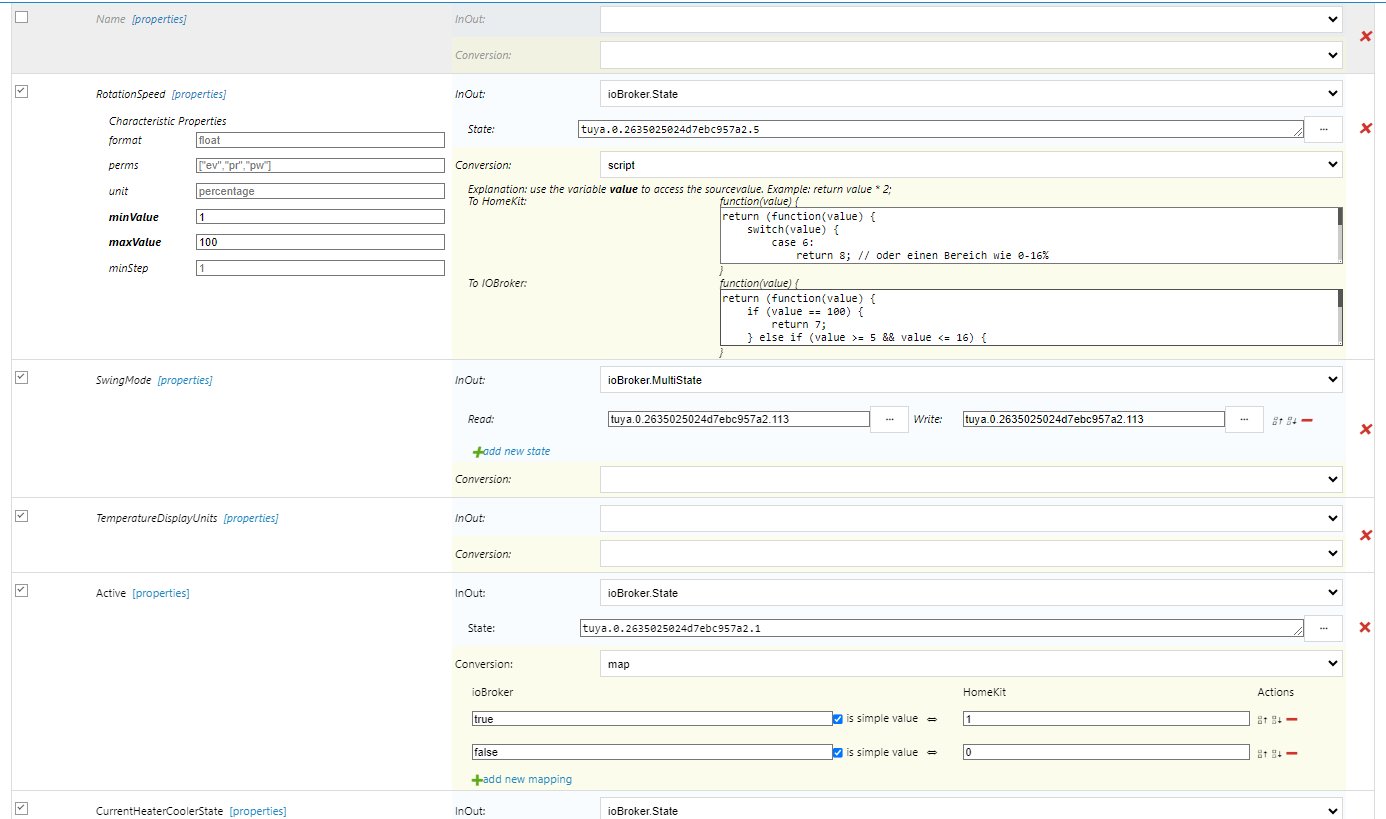Browse for Active state with ellipsis button
This screenshot has width=1386, height=819.
(x=1324, y=628)
